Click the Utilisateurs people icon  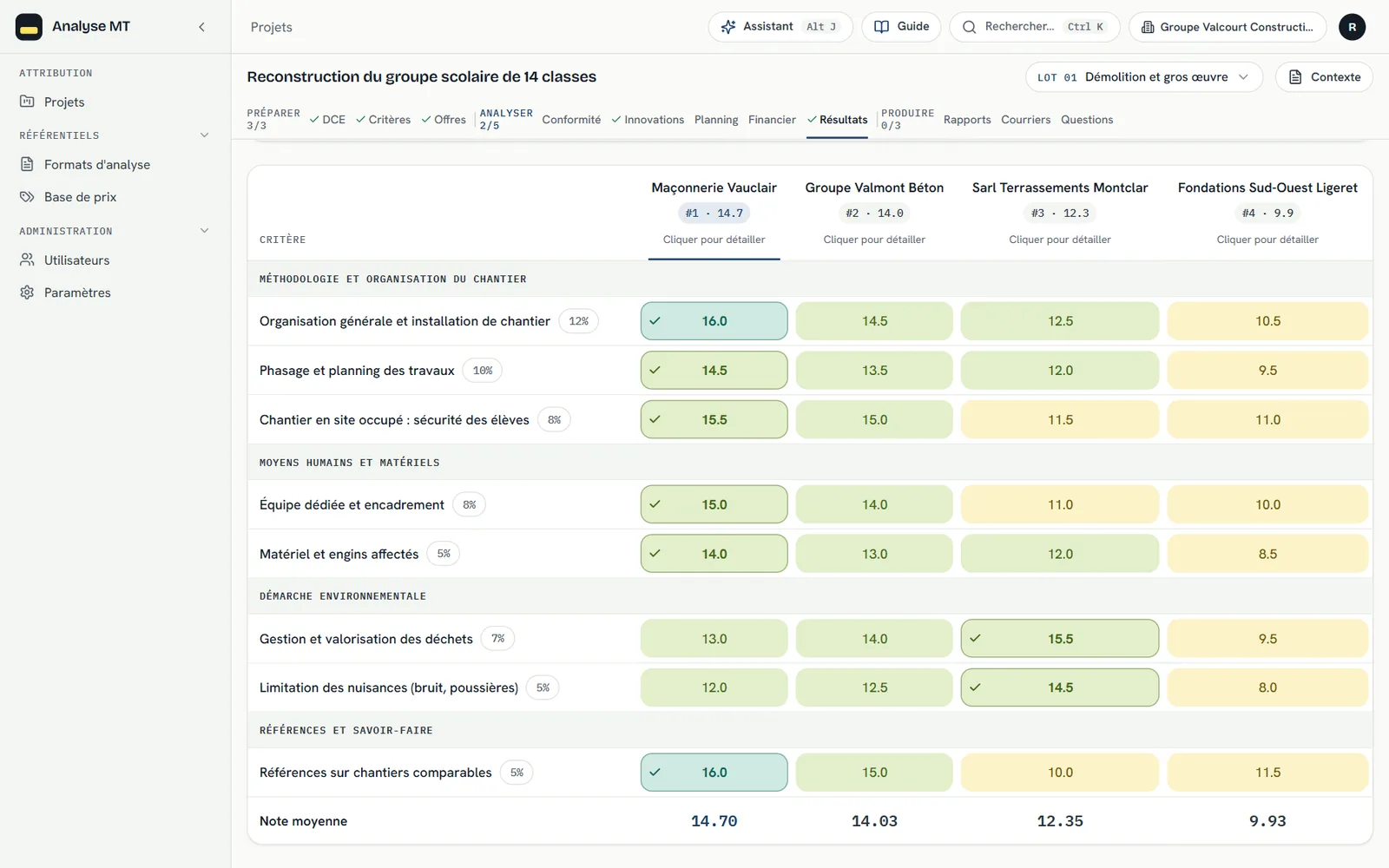pos(28,260)
